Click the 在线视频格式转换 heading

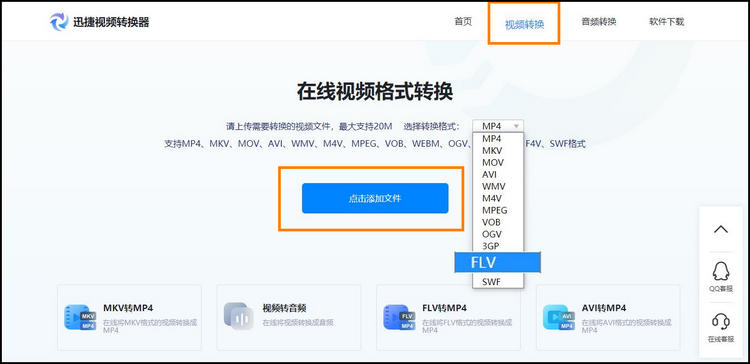[375, 91]
